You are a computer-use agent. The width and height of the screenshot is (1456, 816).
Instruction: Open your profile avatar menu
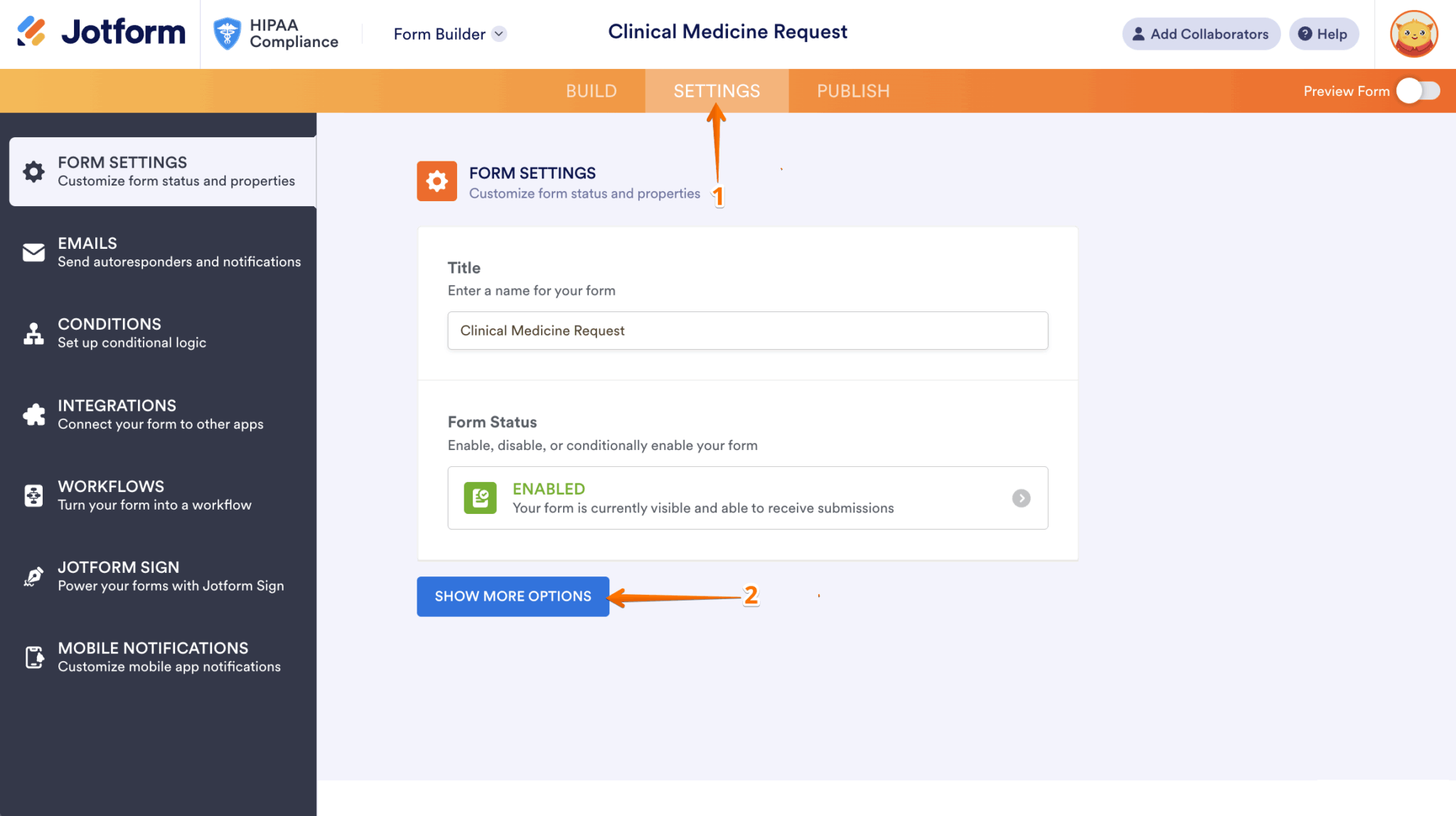coord(1413,33)
